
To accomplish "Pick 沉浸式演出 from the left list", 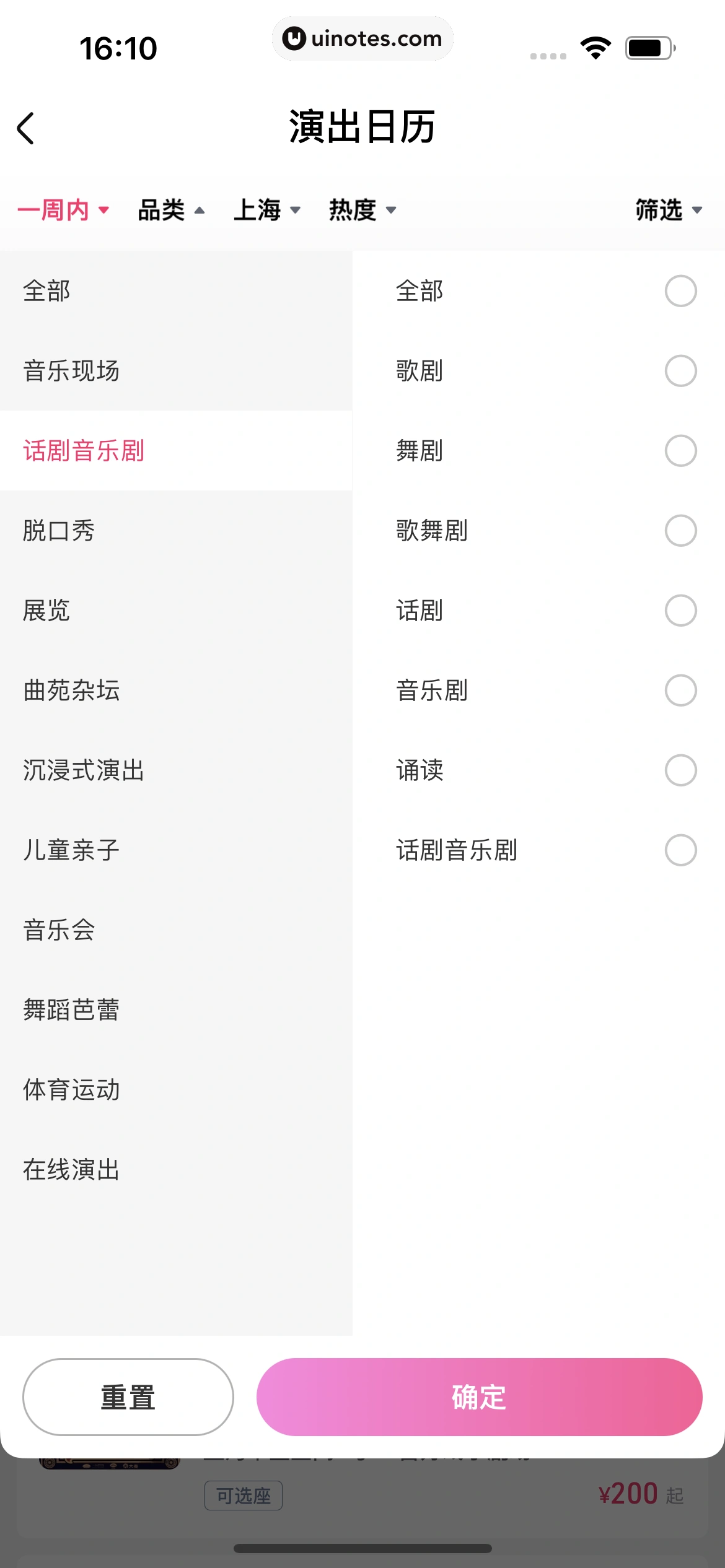I will pyautogui.click(x=84, y=770).
